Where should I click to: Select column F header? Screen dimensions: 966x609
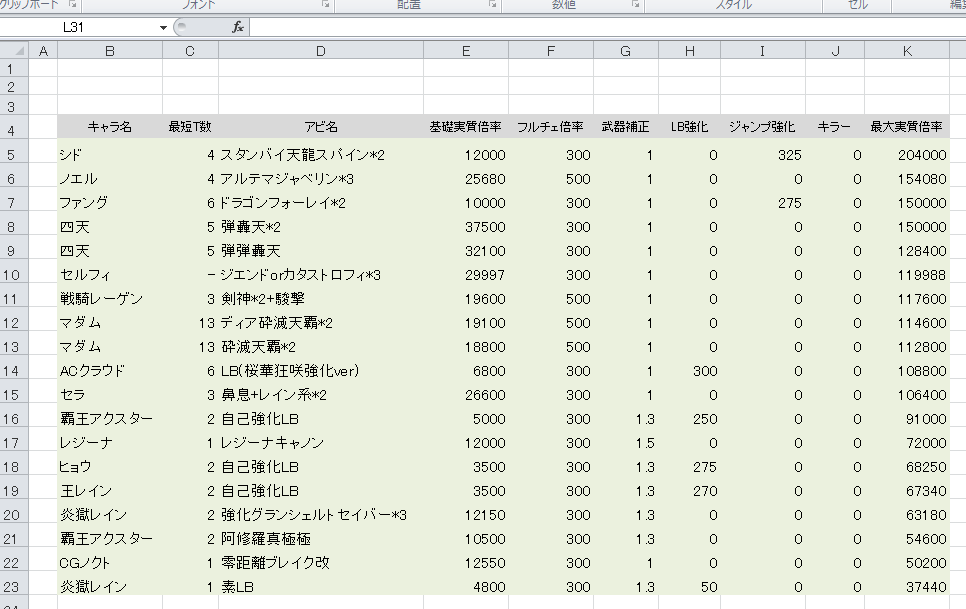tap(551, 52)
